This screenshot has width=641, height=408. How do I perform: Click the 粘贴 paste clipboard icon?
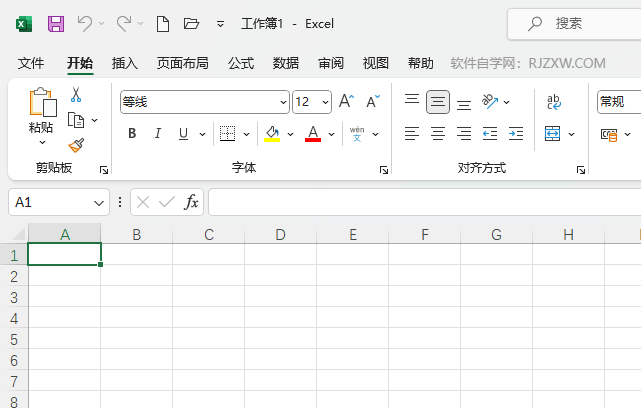tap(42, 102)
